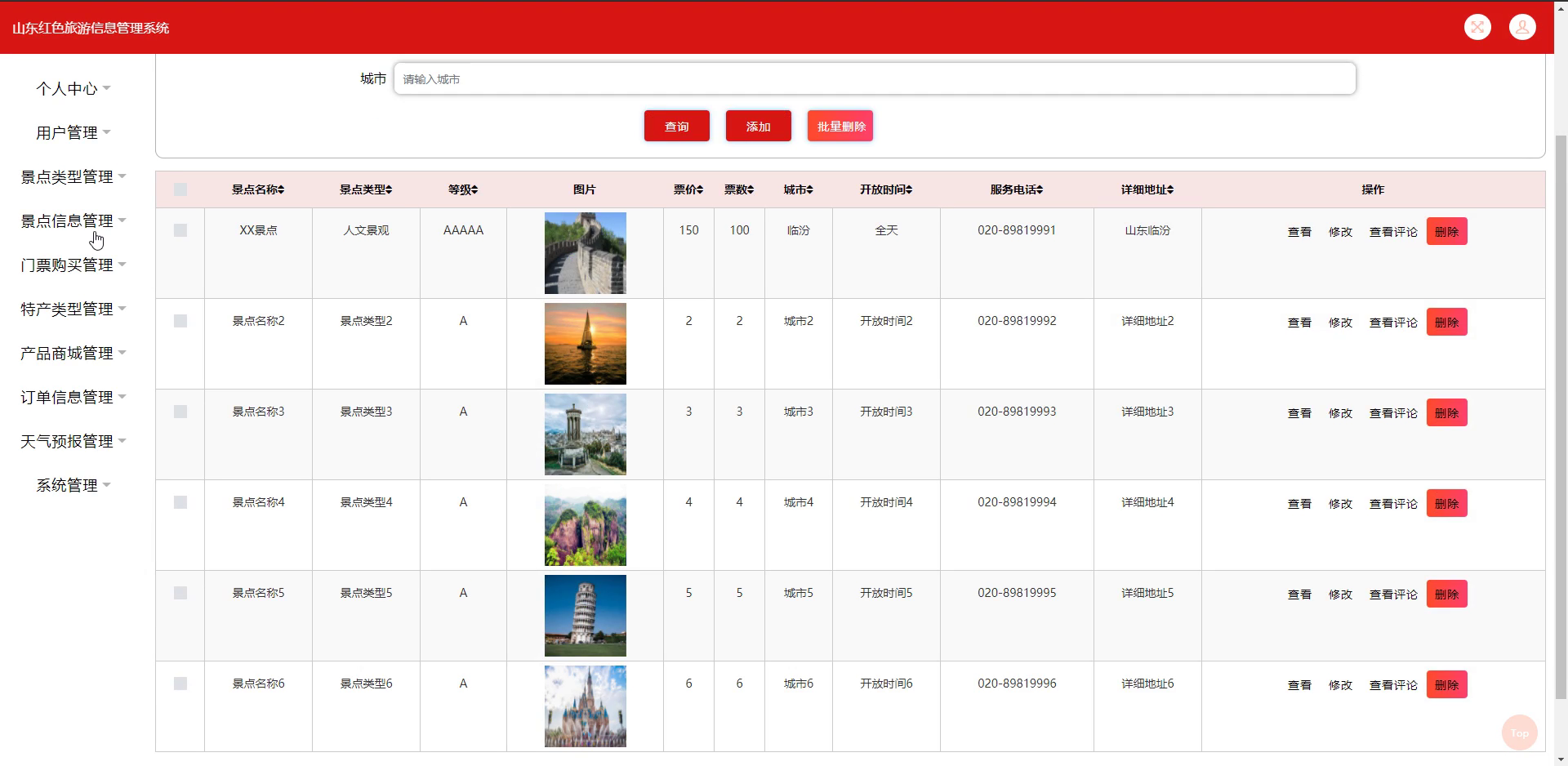Image resolution: width=1568 pixels, height=766 pixels.
Task: Check the row checkbox for 景点名称6
Action: pyautogui.click(x=180, y=684)
